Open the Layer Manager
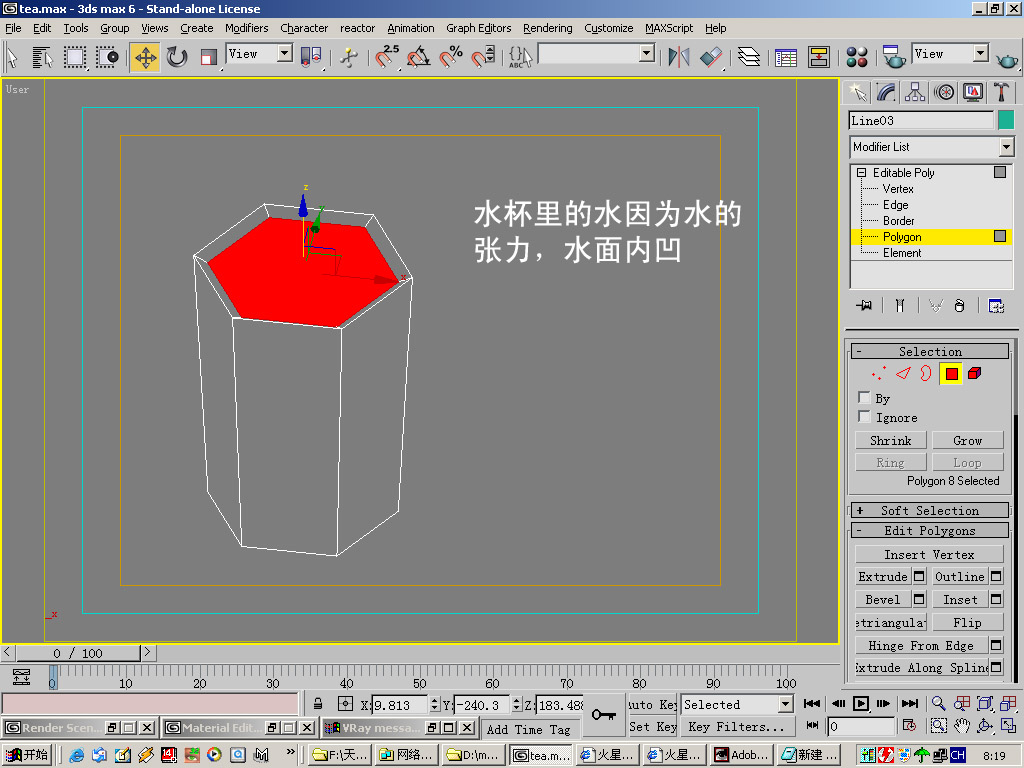Image resolution: width=1024 pixels, height=768 pixels. 748,57
